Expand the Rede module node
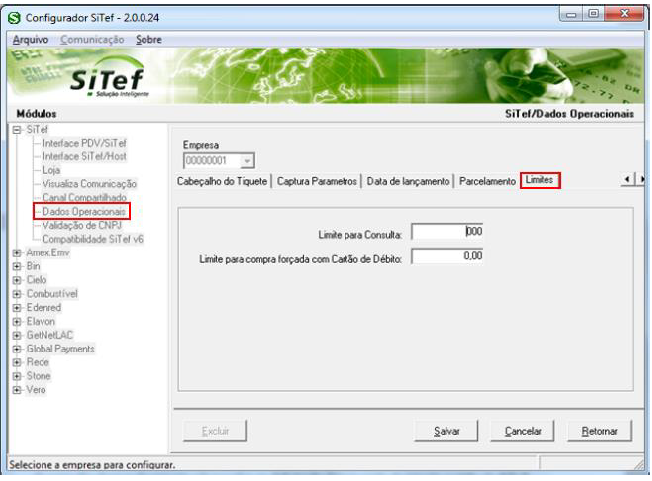Image resolution: width=652 pixels, height=481 pixels. pyautogui.click(x=17, y=363)
